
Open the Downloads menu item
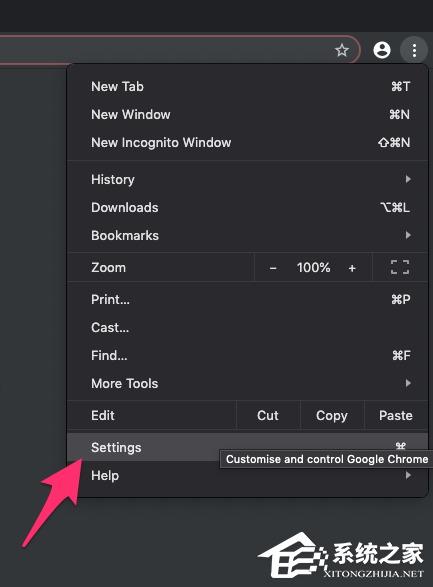[x=247, y=207]
